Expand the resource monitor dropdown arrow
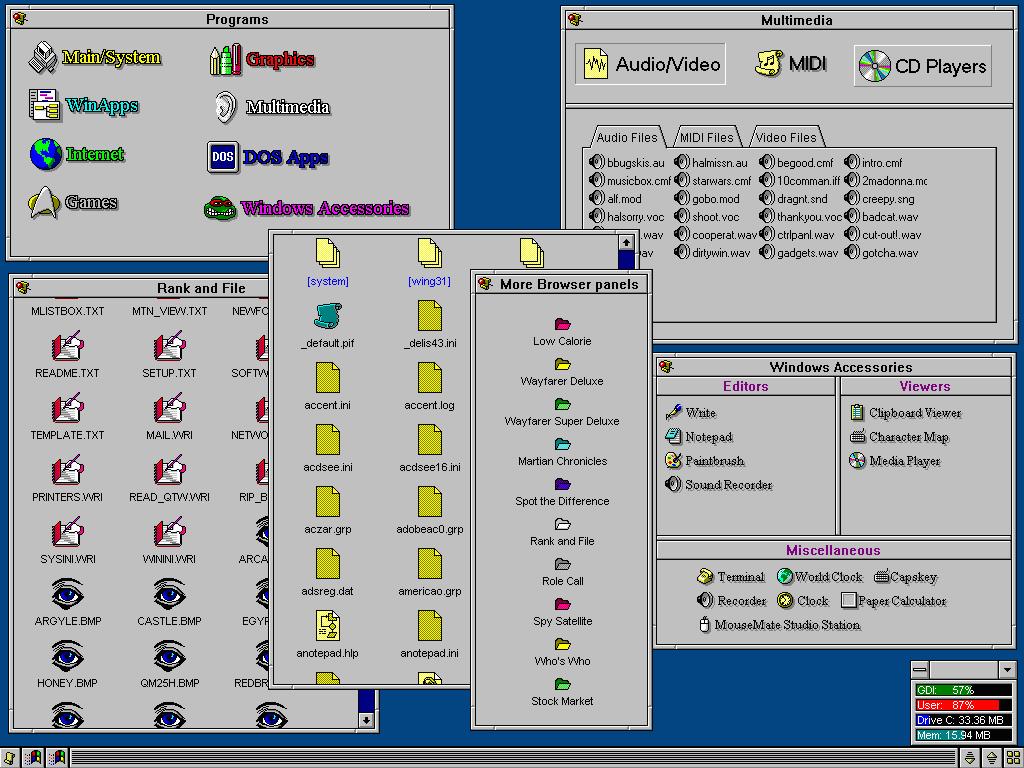This screenshot has height=768, width=1024. 1007,670
